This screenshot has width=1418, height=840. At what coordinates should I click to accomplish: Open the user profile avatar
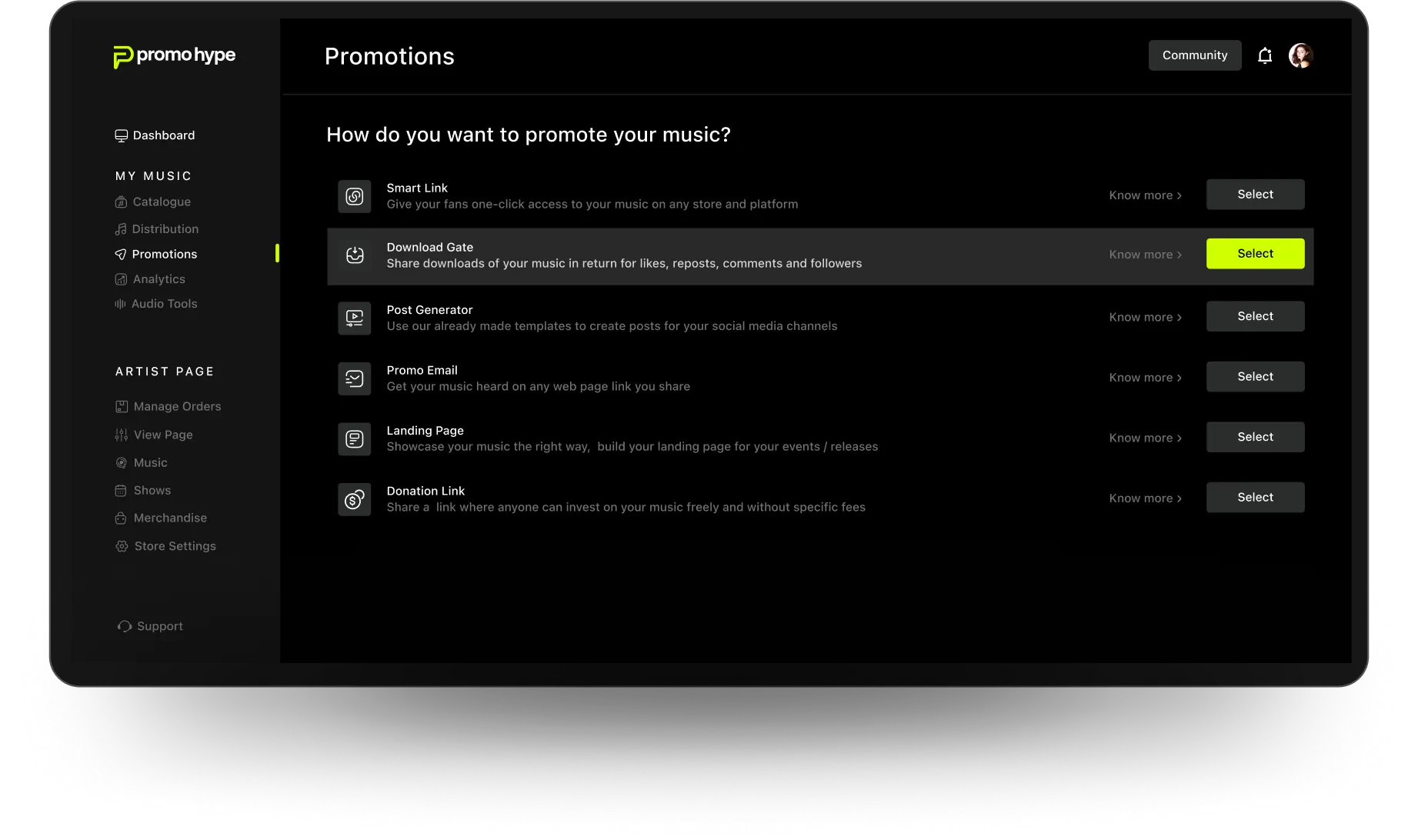(x=1300, y=55)
